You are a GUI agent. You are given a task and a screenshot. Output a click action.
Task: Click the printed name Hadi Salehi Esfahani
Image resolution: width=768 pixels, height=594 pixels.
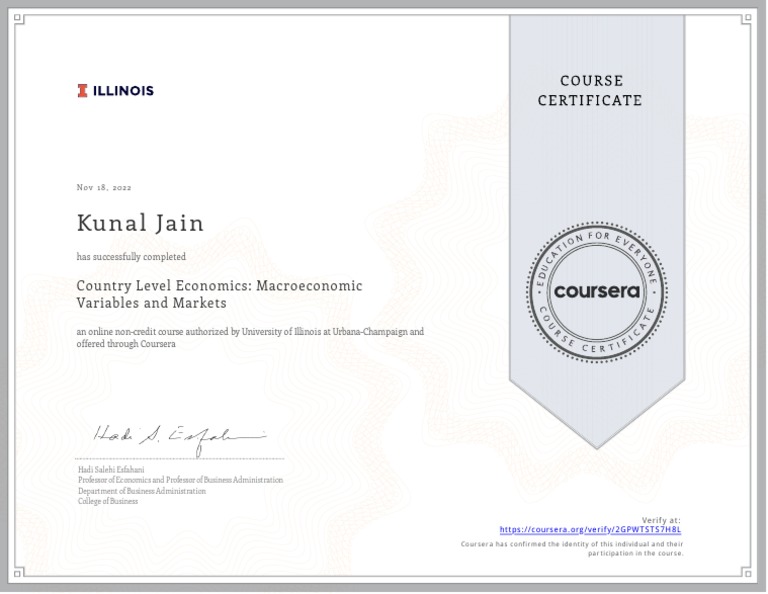click(x=111, y=470)
